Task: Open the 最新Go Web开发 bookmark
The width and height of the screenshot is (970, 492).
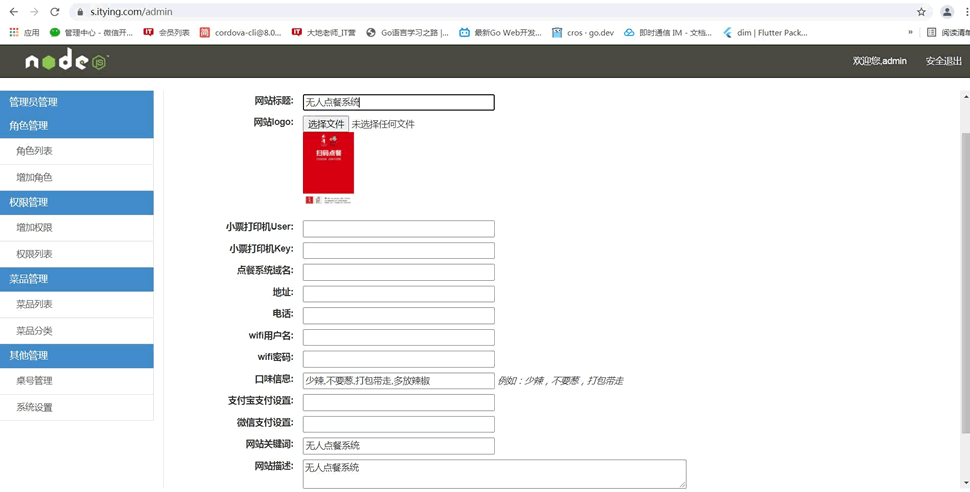Action: [x=500, y=33]
